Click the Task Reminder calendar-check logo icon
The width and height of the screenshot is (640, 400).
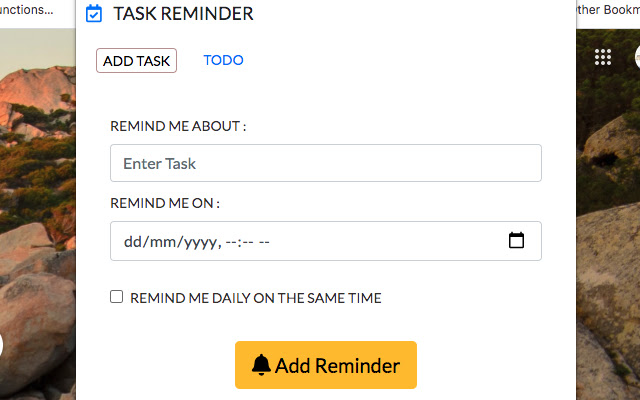(94, 14)
